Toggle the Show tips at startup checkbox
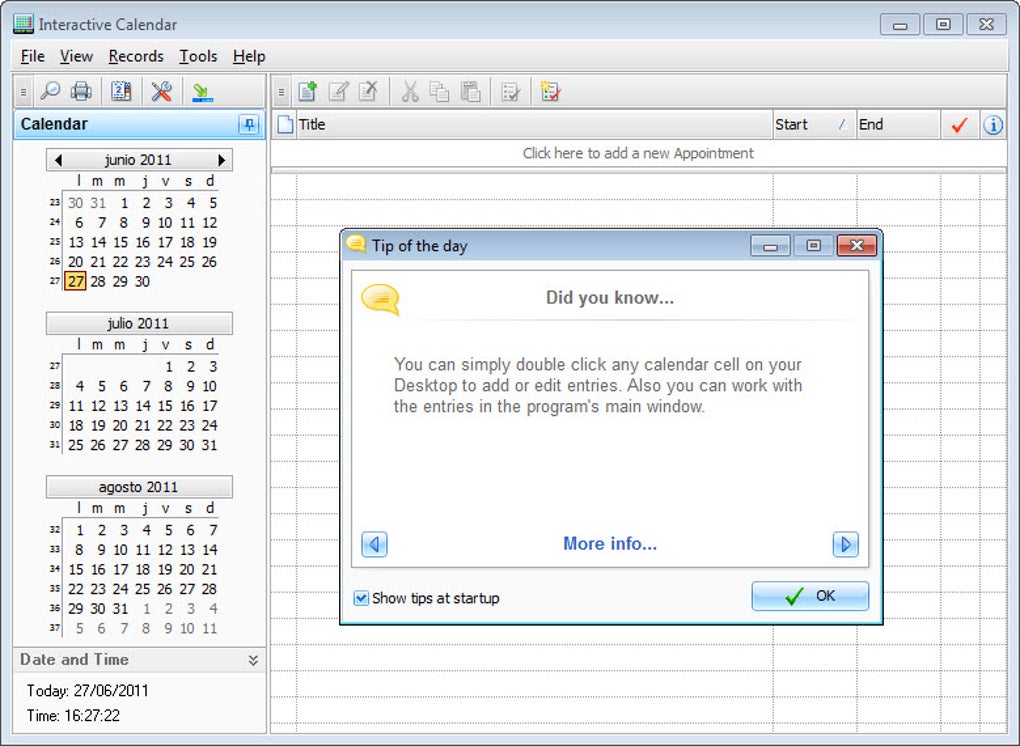The width and height of the screenshot is (1020, 746). (x=360, y=598)
